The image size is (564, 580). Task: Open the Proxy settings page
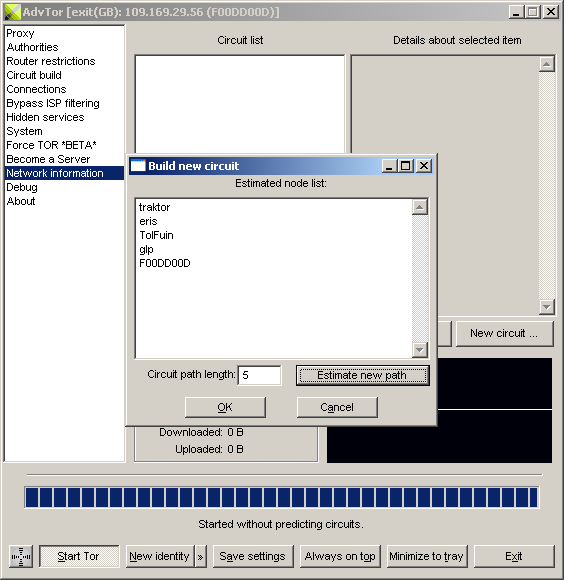(20, 33)
